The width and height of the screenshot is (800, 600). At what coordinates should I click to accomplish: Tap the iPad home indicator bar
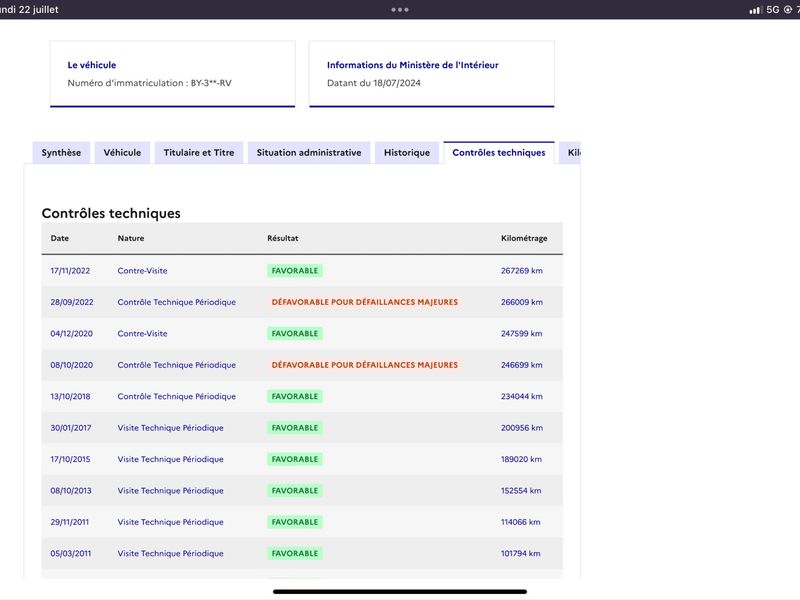click(400, 592)
